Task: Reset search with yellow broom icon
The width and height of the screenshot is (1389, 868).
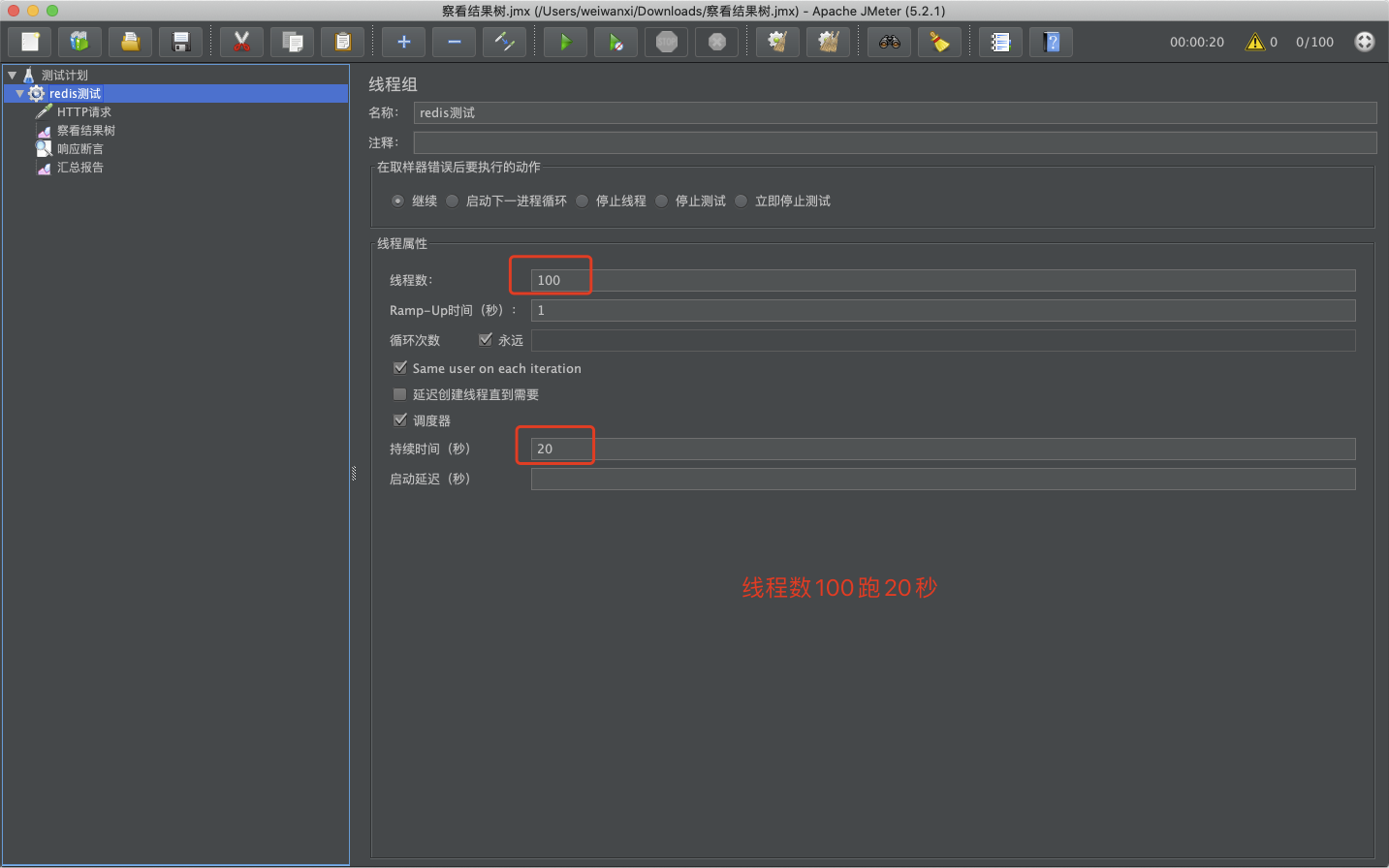Action: tap(939, 42)
